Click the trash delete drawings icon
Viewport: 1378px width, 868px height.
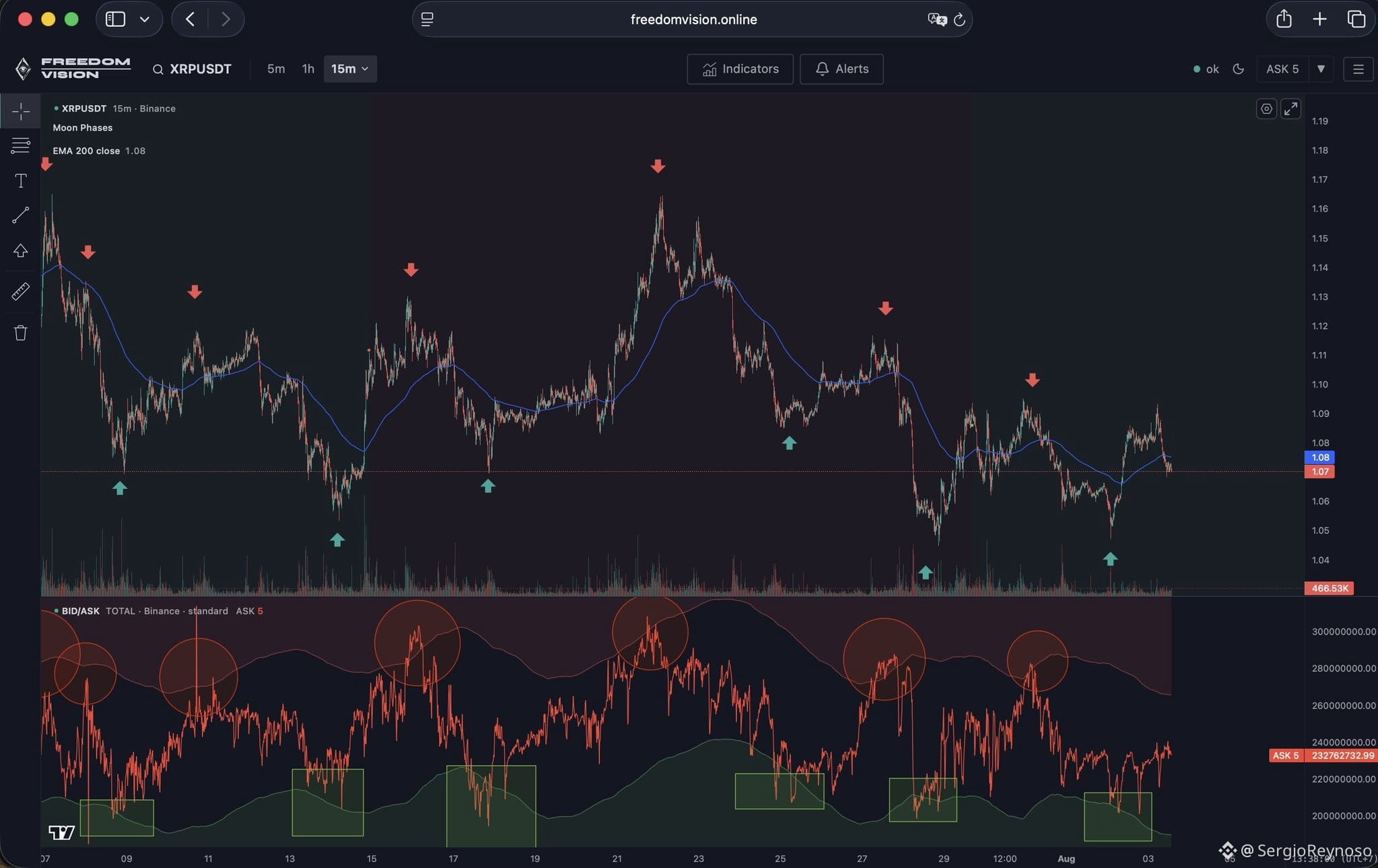coord(20,332)
